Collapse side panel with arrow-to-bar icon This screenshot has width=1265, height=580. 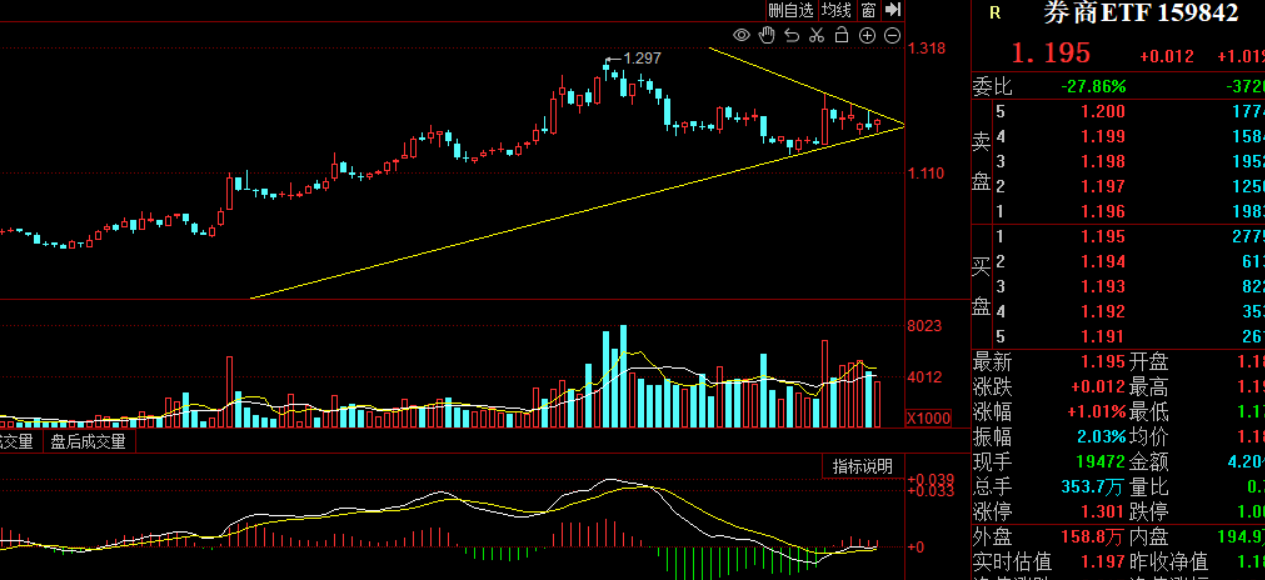893,10
